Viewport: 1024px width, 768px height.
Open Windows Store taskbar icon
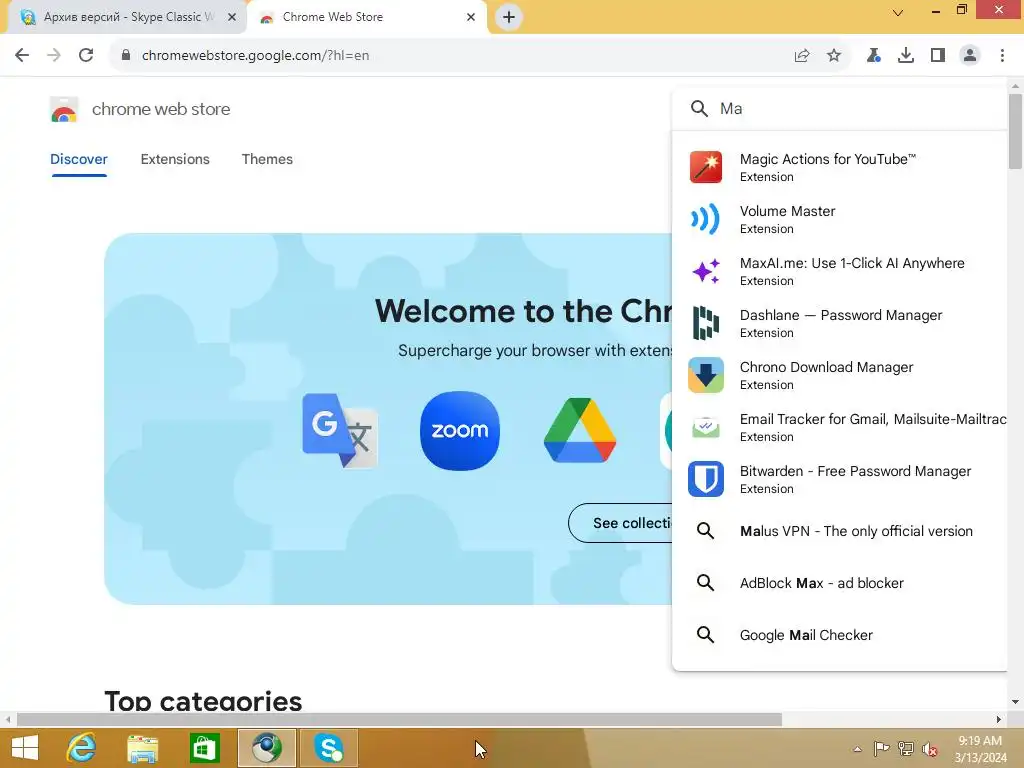205,748
